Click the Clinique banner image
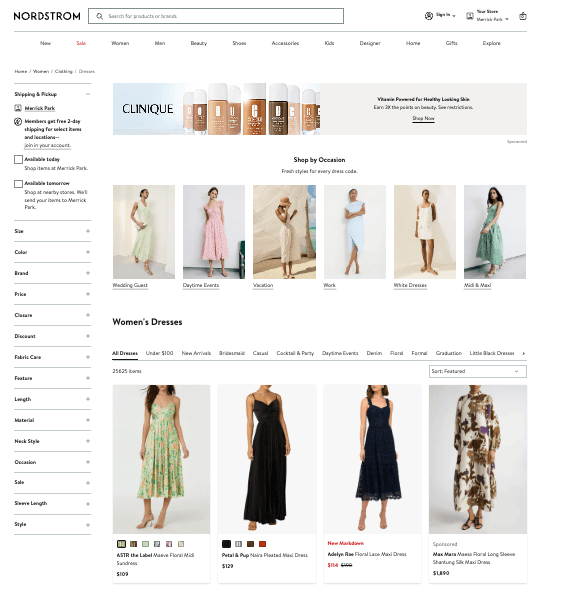The image size is (567, 589). [216, 109]
